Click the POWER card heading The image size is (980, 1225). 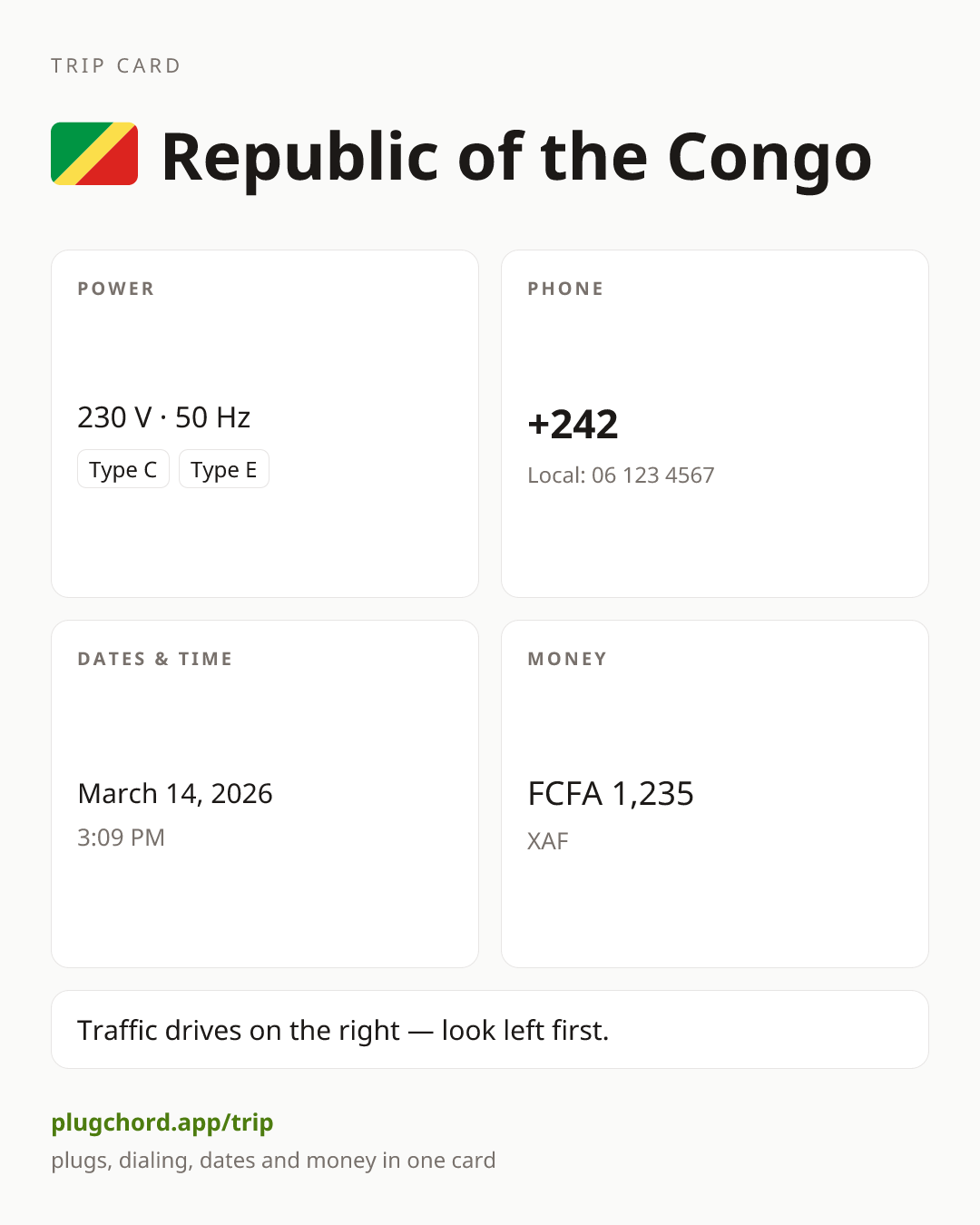pos(116,289)
